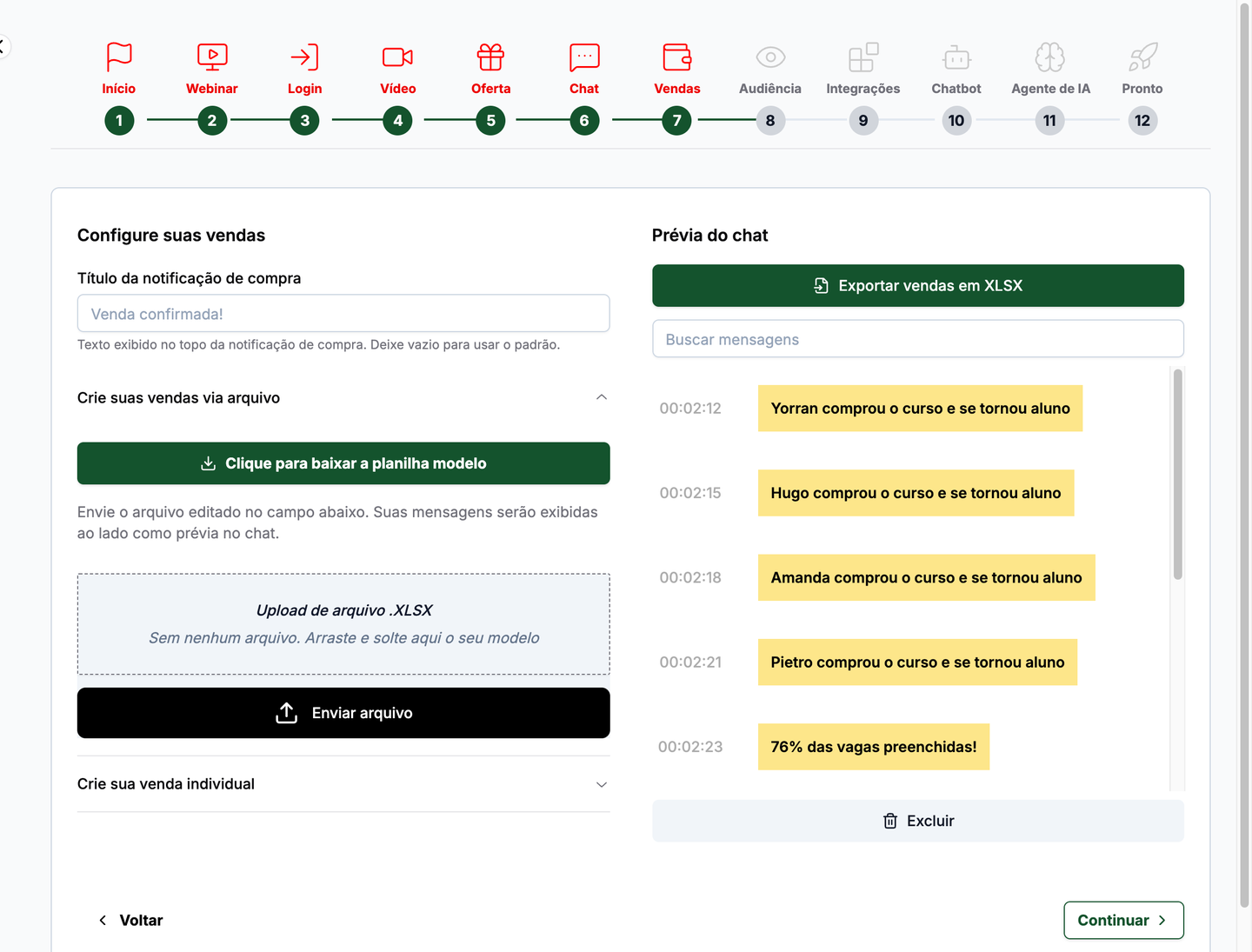The height and width of the screenshot is (952, 1252).
Task: Open the Webinar step icon
Action: click(x=212, y=57)
